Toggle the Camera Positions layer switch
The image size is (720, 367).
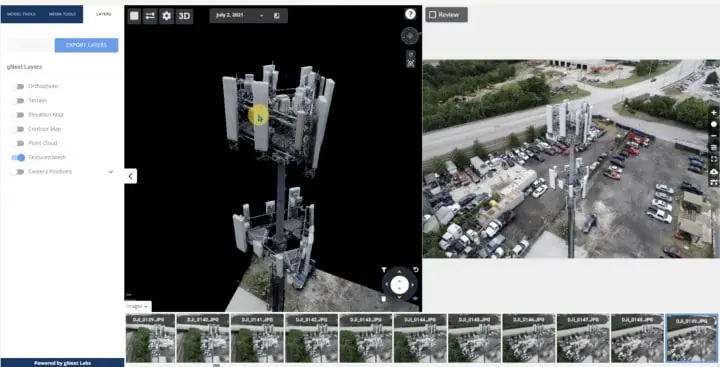[18, 172]
